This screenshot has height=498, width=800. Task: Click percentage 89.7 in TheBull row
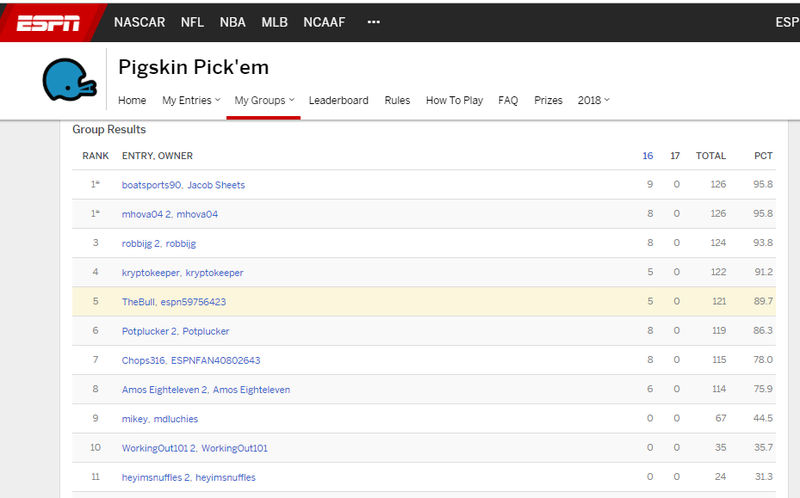pyautogui.click(x=763, y=302)
